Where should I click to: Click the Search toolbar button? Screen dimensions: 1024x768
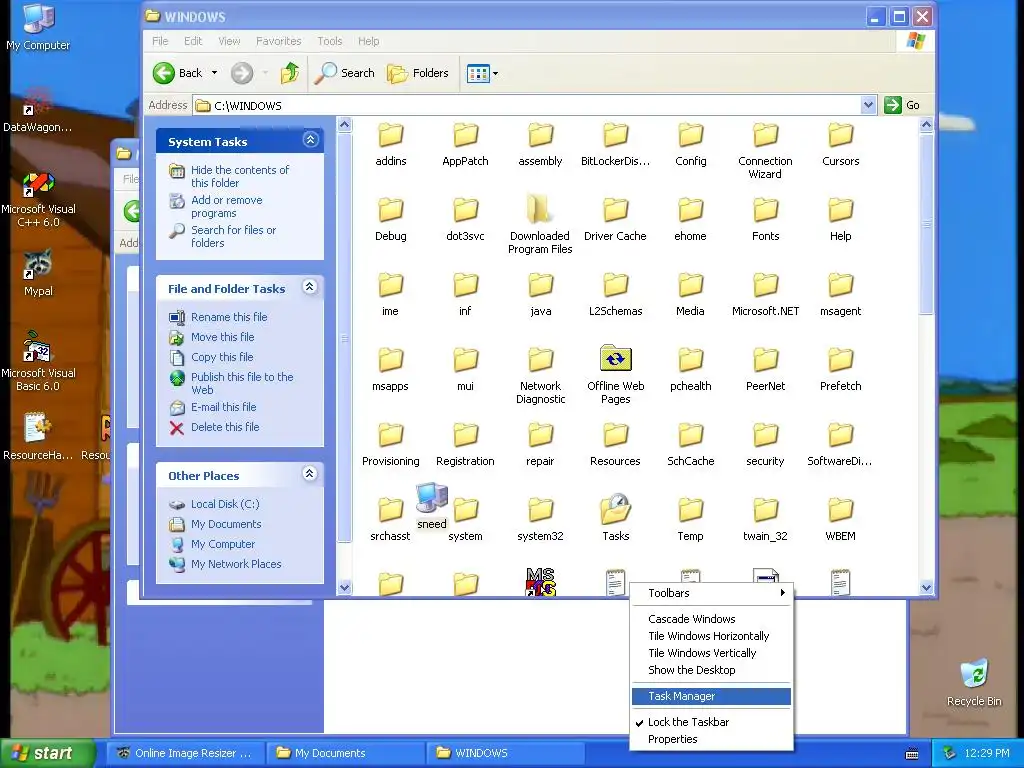pyautogui.click(x=345, y=73)
